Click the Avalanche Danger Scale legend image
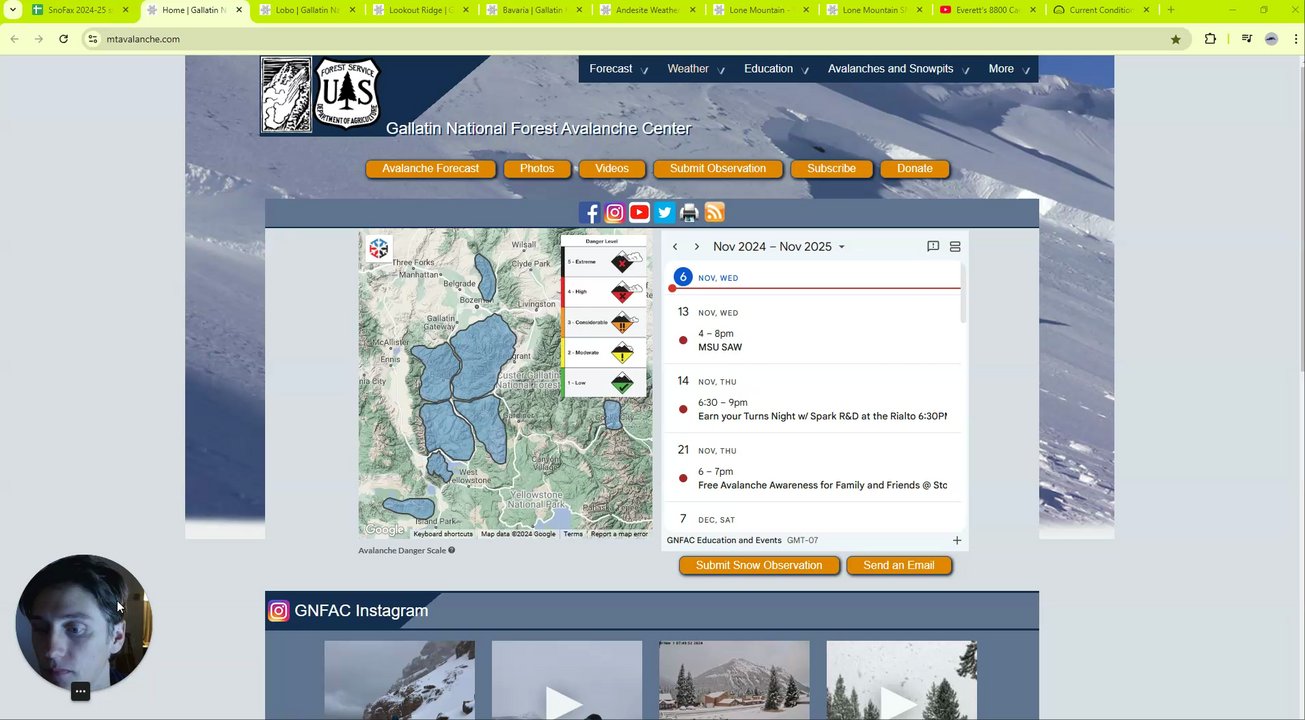Screen dimensions: 1305x720 [x=605, y=316]
